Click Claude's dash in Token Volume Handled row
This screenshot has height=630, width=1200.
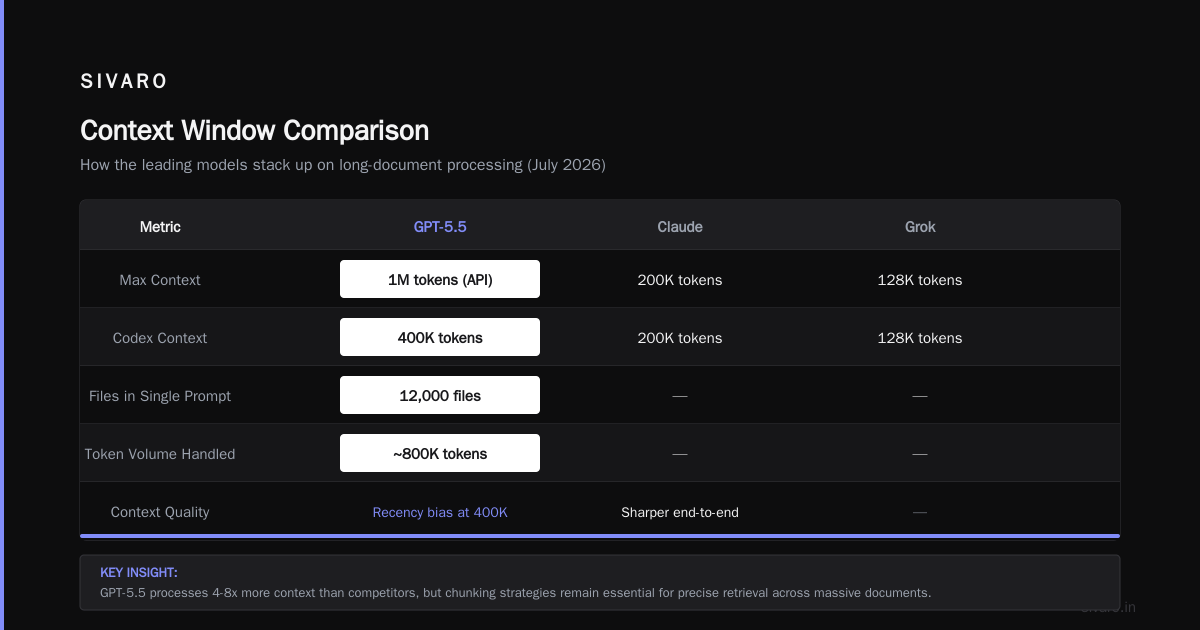click(x=680, y=454)
